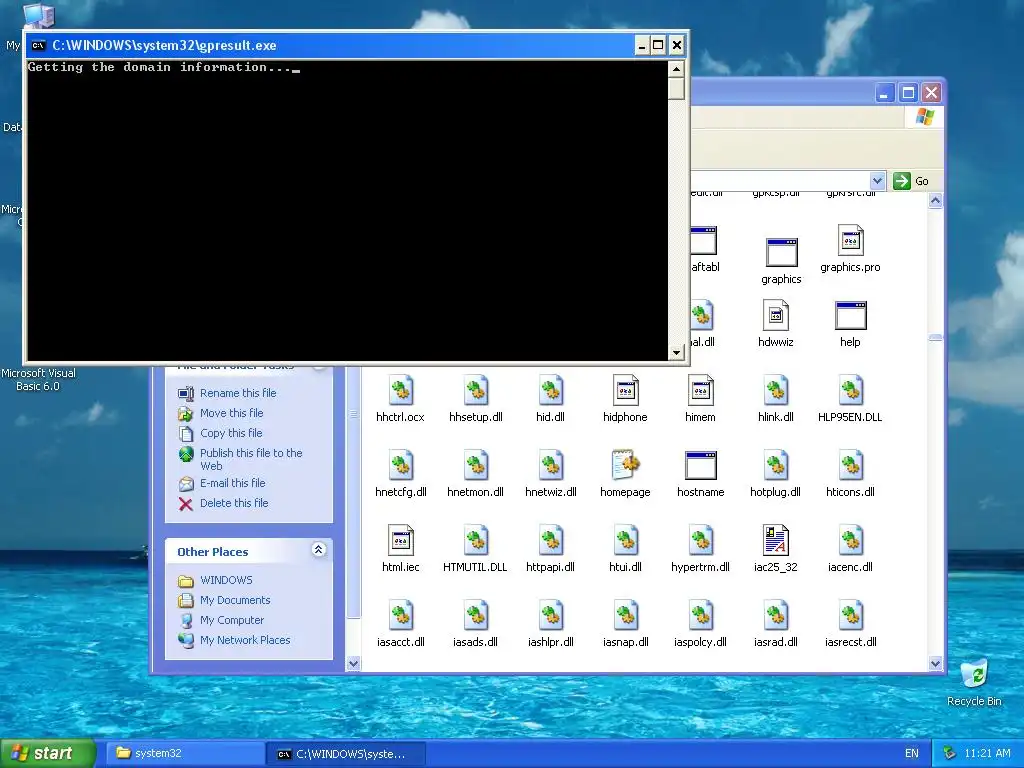Open the address bar dropdown arrow
The width and height of the screenshot is (1024, 768).
(x=877, y=181)
